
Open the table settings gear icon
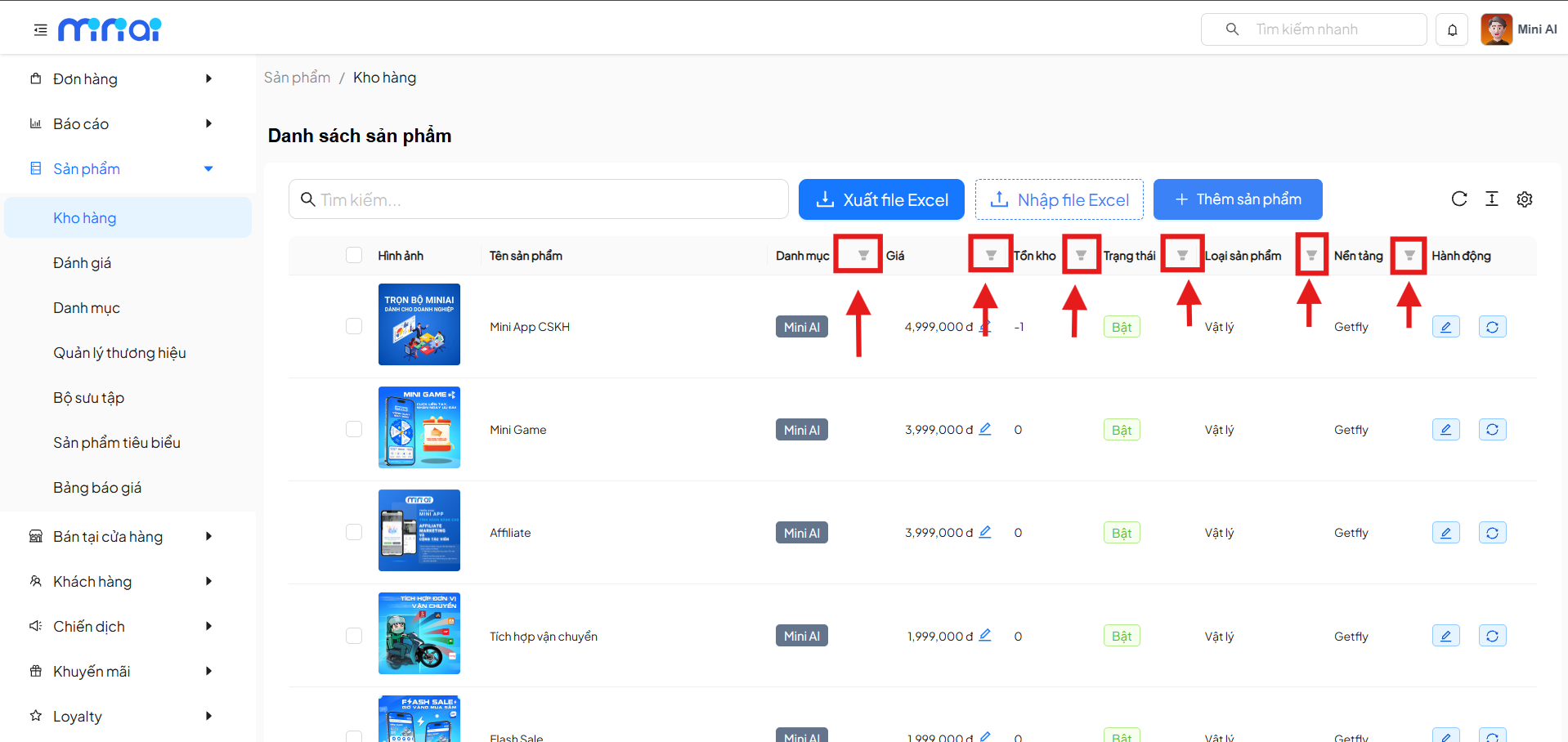coord(1525,199)
